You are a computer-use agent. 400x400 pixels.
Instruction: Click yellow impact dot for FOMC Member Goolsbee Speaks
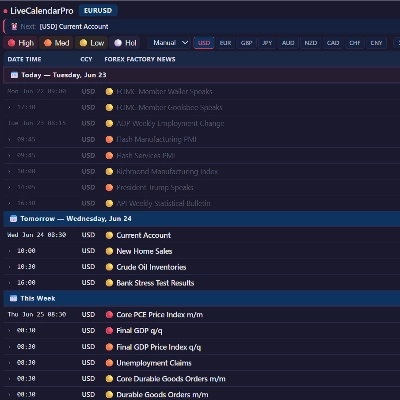pos(109,108)
